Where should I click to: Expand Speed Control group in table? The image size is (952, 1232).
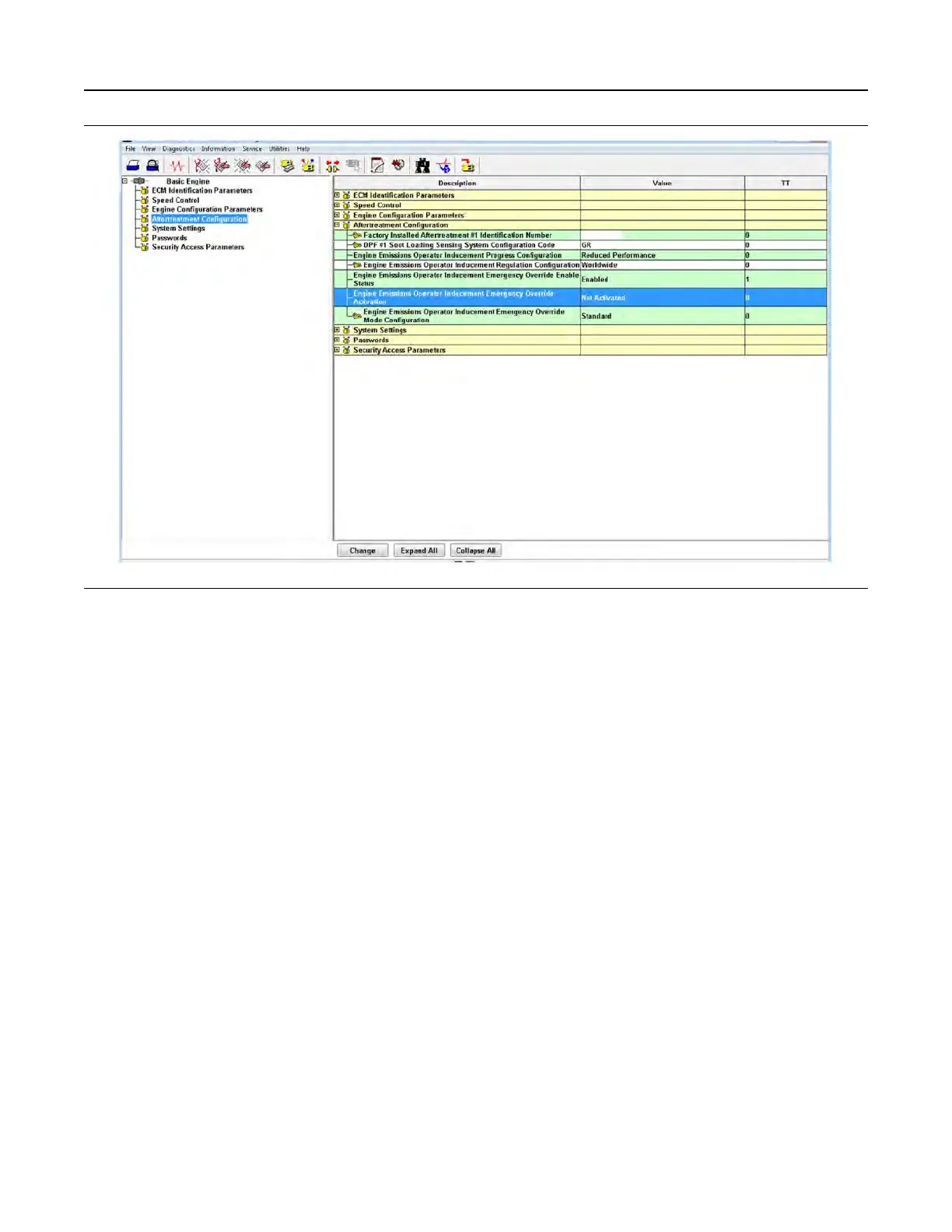pos(337,205)
